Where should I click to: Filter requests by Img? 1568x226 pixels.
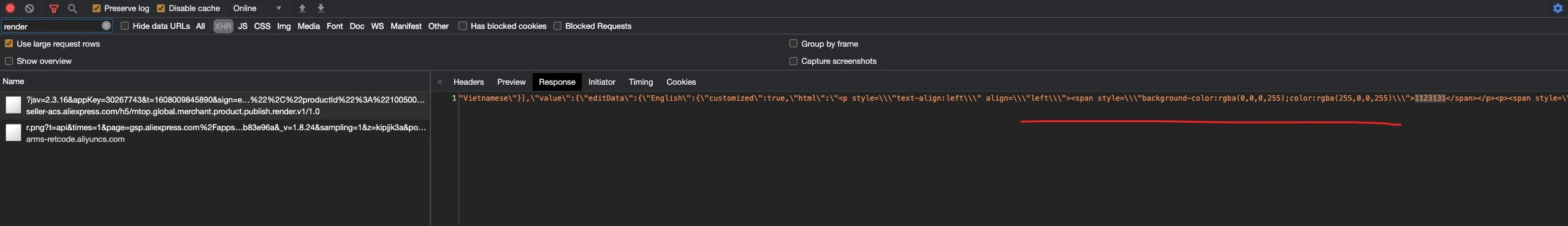(x=284, y=26)
